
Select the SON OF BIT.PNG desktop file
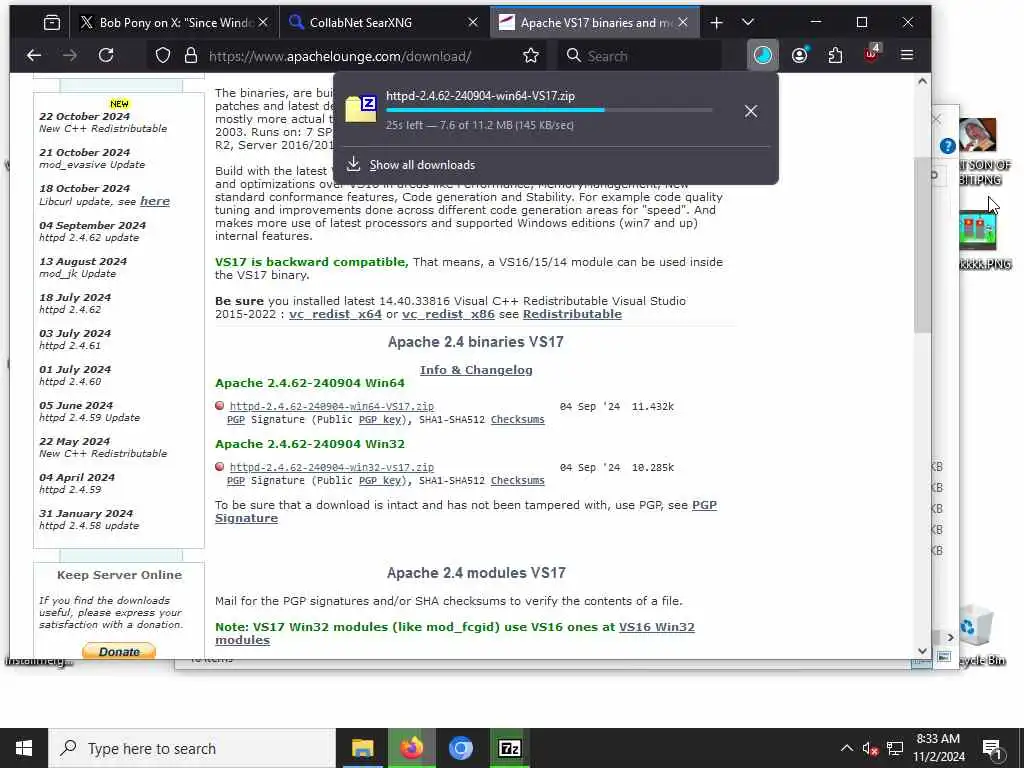[x=983, y=152]
